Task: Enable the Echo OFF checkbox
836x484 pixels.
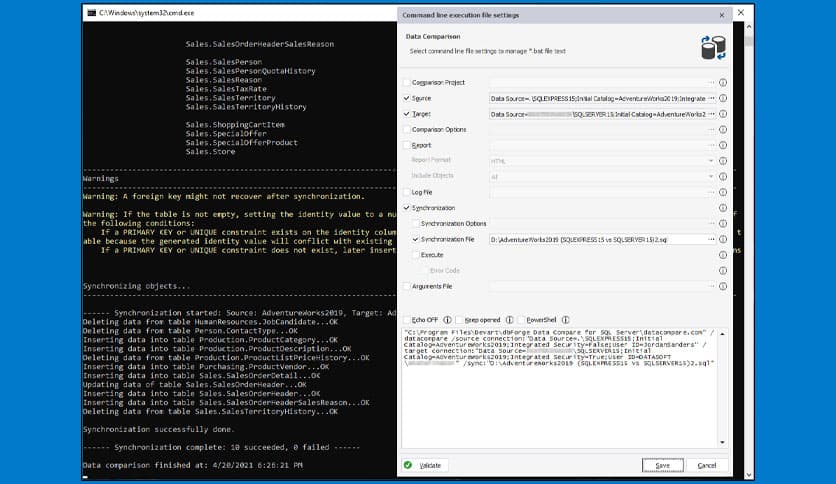Action: 407,320
